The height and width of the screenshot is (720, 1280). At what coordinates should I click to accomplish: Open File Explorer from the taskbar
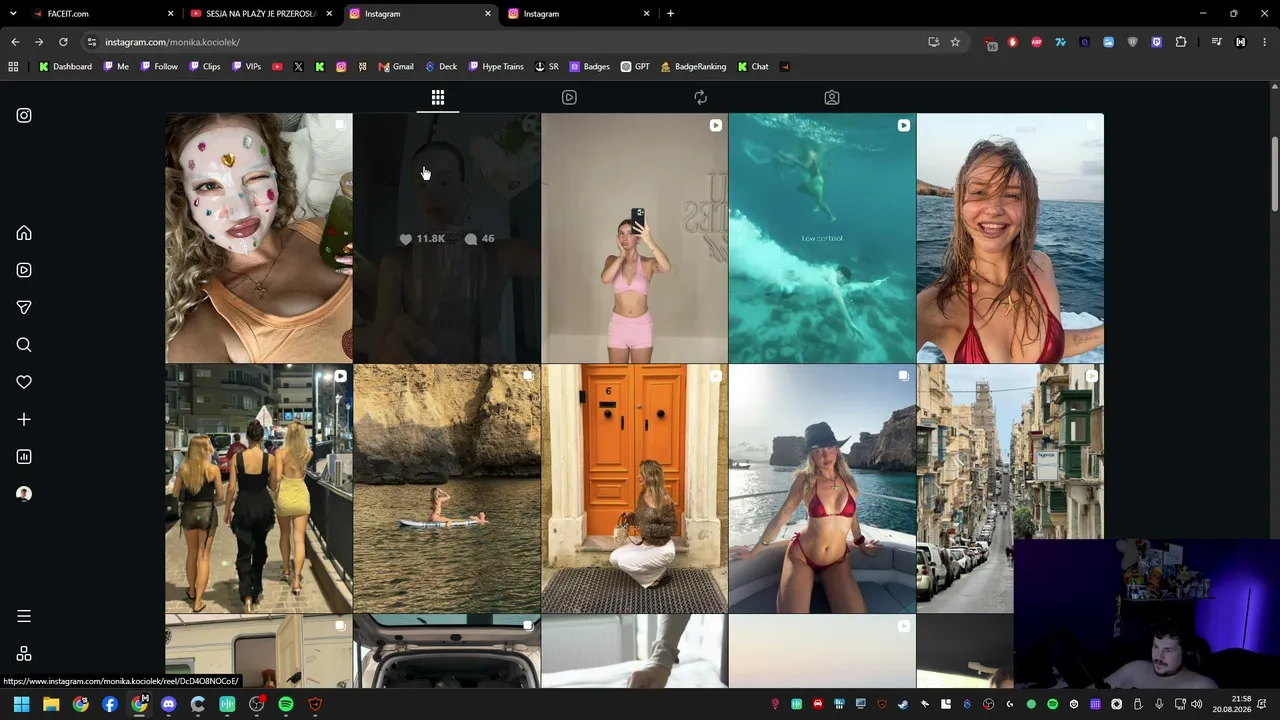[x=51, y=704]
